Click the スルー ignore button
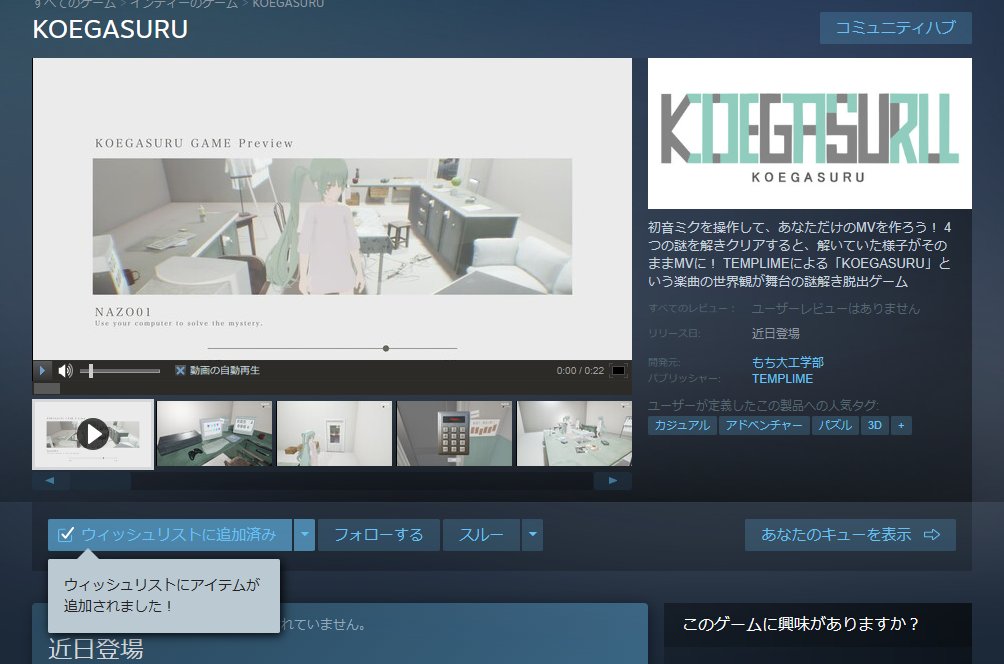The height and width of the screenshot is (664, 1004). click(481, 535)
